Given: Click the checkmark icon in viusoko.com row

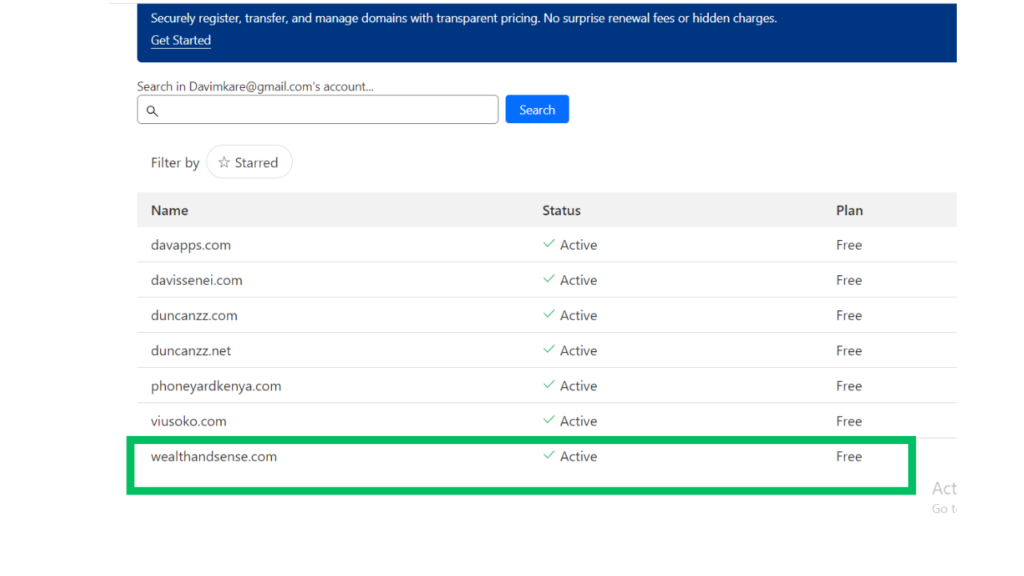Looking at the screenshot, I should (x=549, y=420).
